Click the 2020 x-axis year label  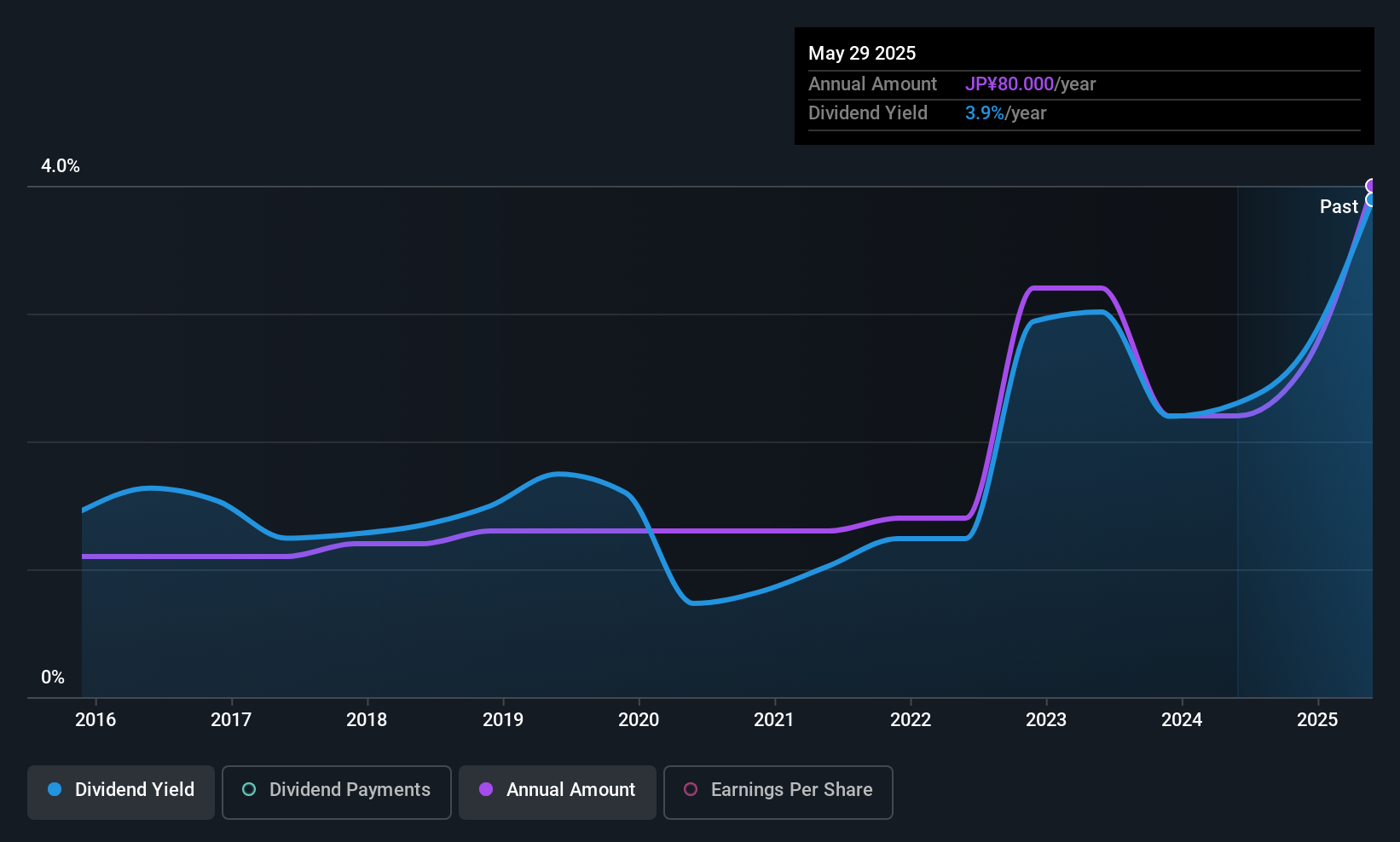click(x=639, y=719)
